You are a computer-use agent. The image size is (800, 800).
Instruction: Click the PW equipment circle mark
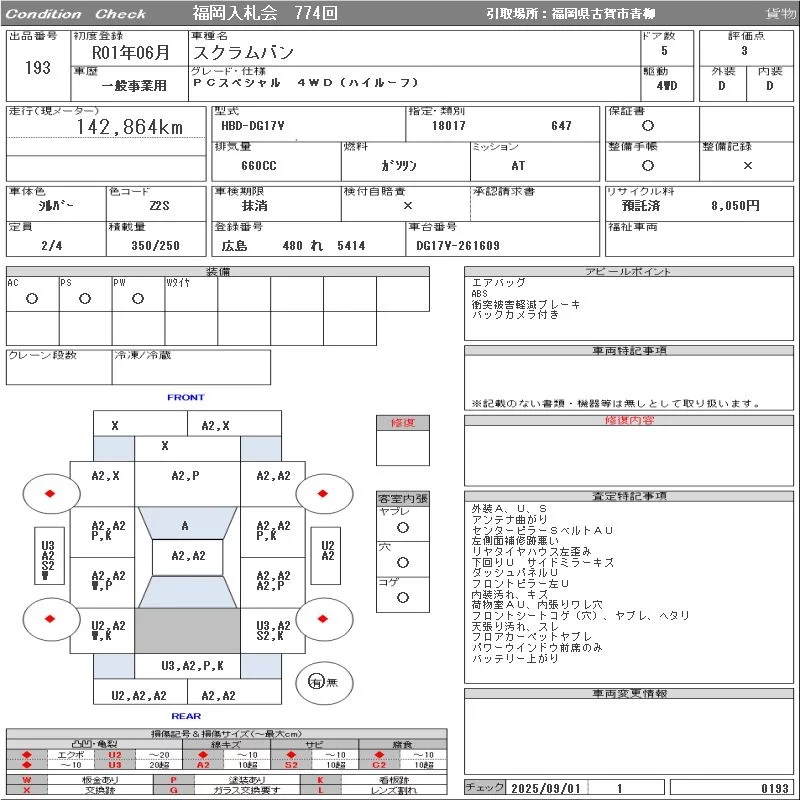click(138, 298)
